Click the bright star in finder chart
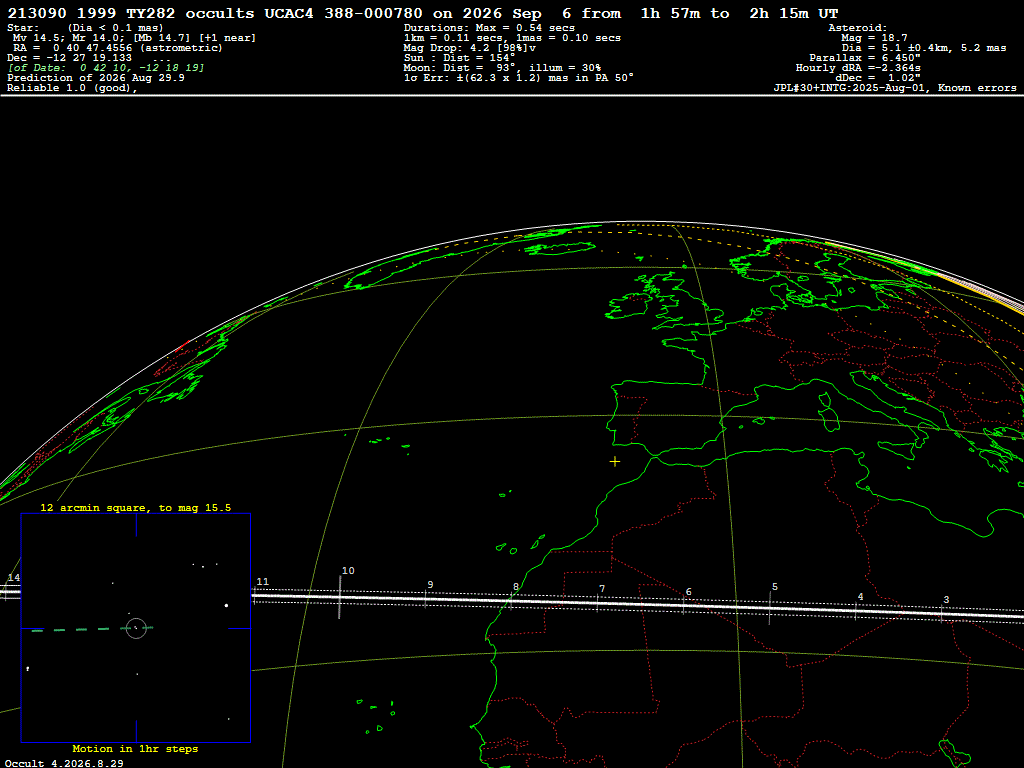The image size is (1024, 768). (x=227, y=605)
